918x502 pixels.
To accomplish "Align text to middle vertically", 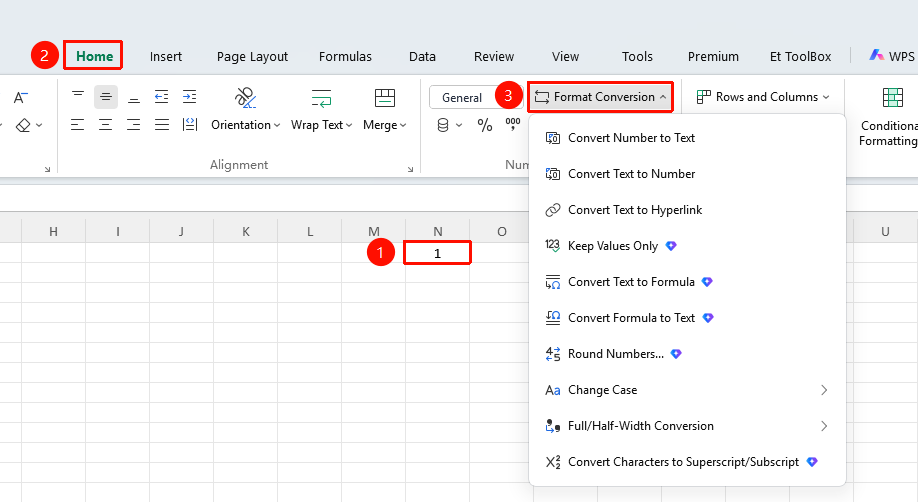I will (106, 97).
